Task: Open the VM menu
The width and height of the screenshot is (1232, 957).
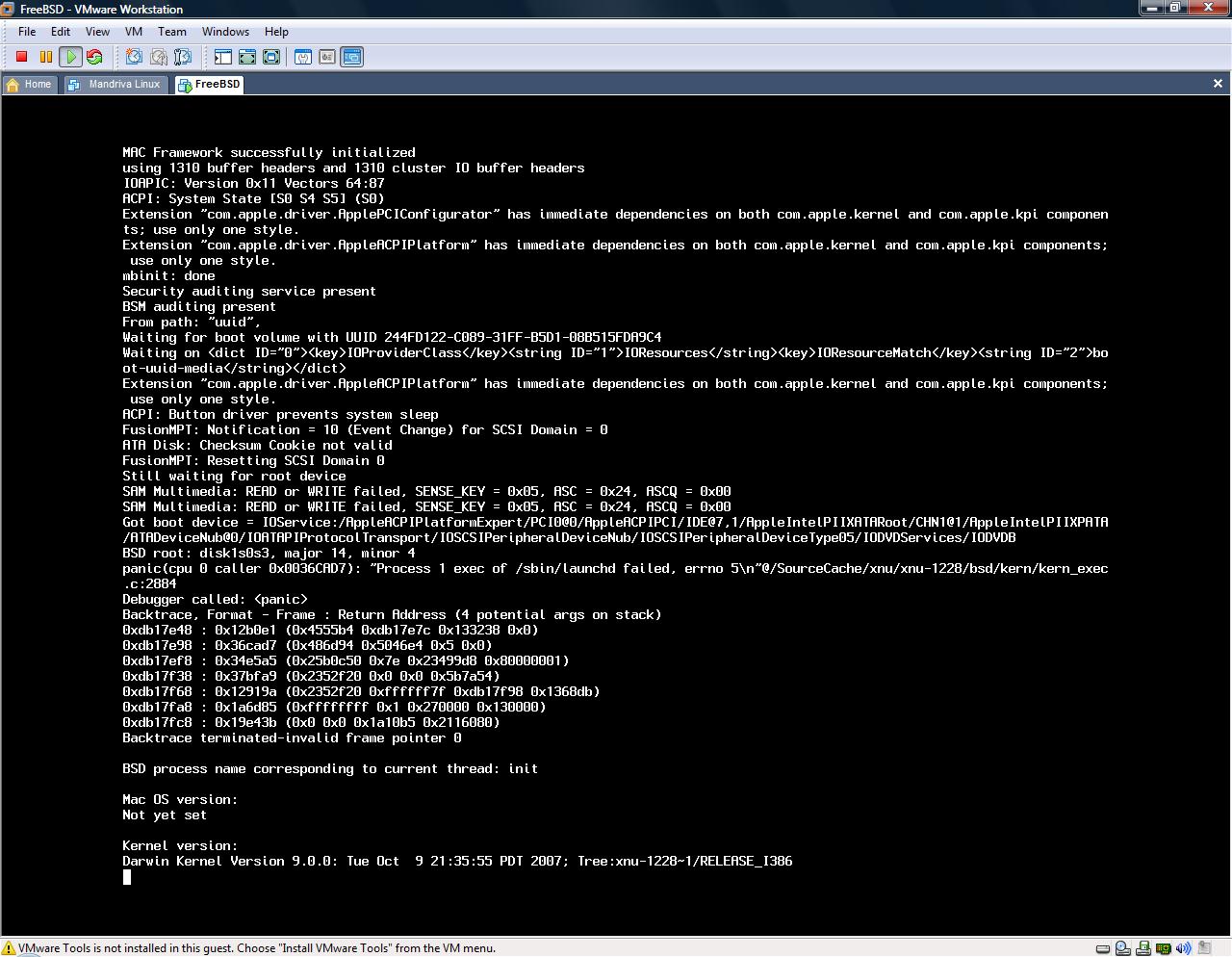Action: (x=134, y=32)
